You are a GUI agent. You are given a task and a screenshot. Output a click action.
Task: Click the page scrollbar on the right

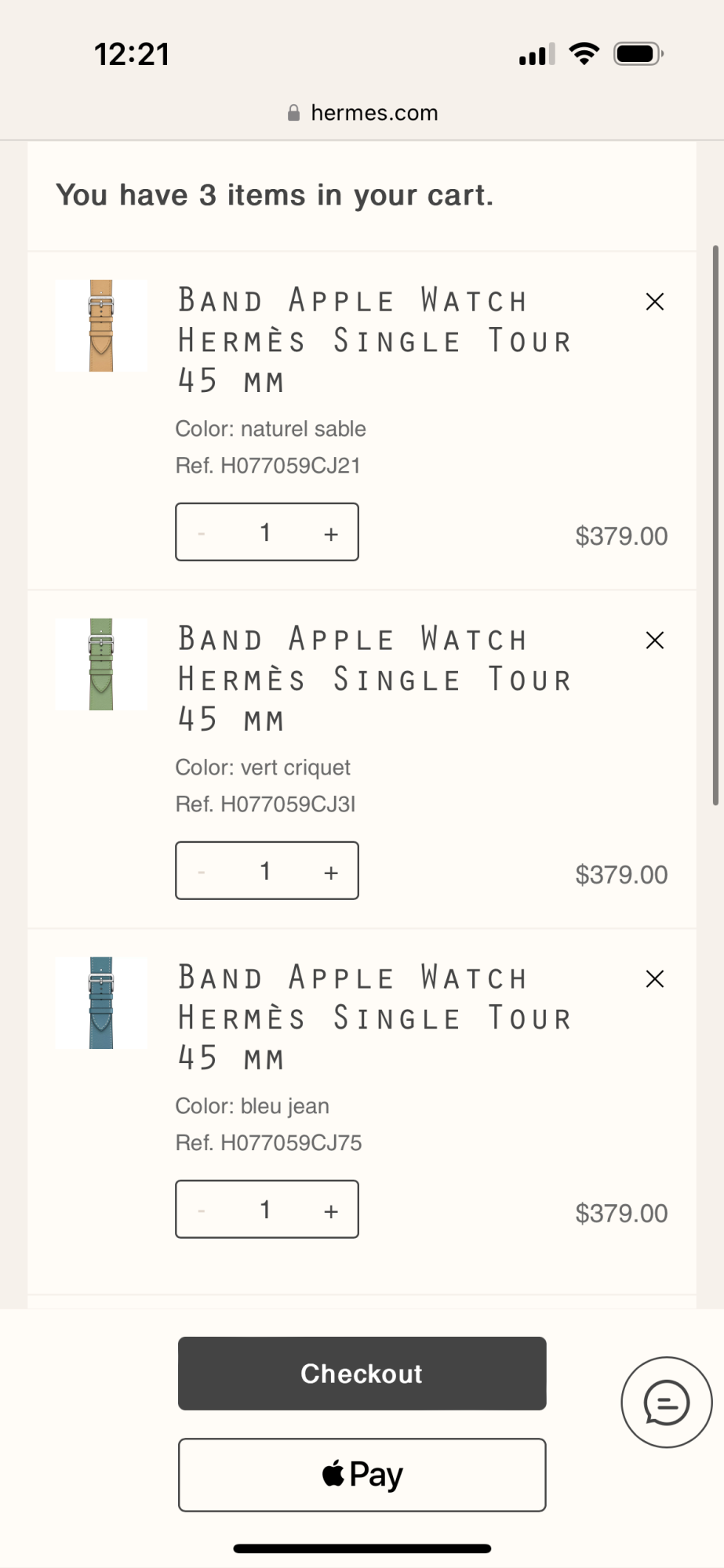click(x=715, y=525)
